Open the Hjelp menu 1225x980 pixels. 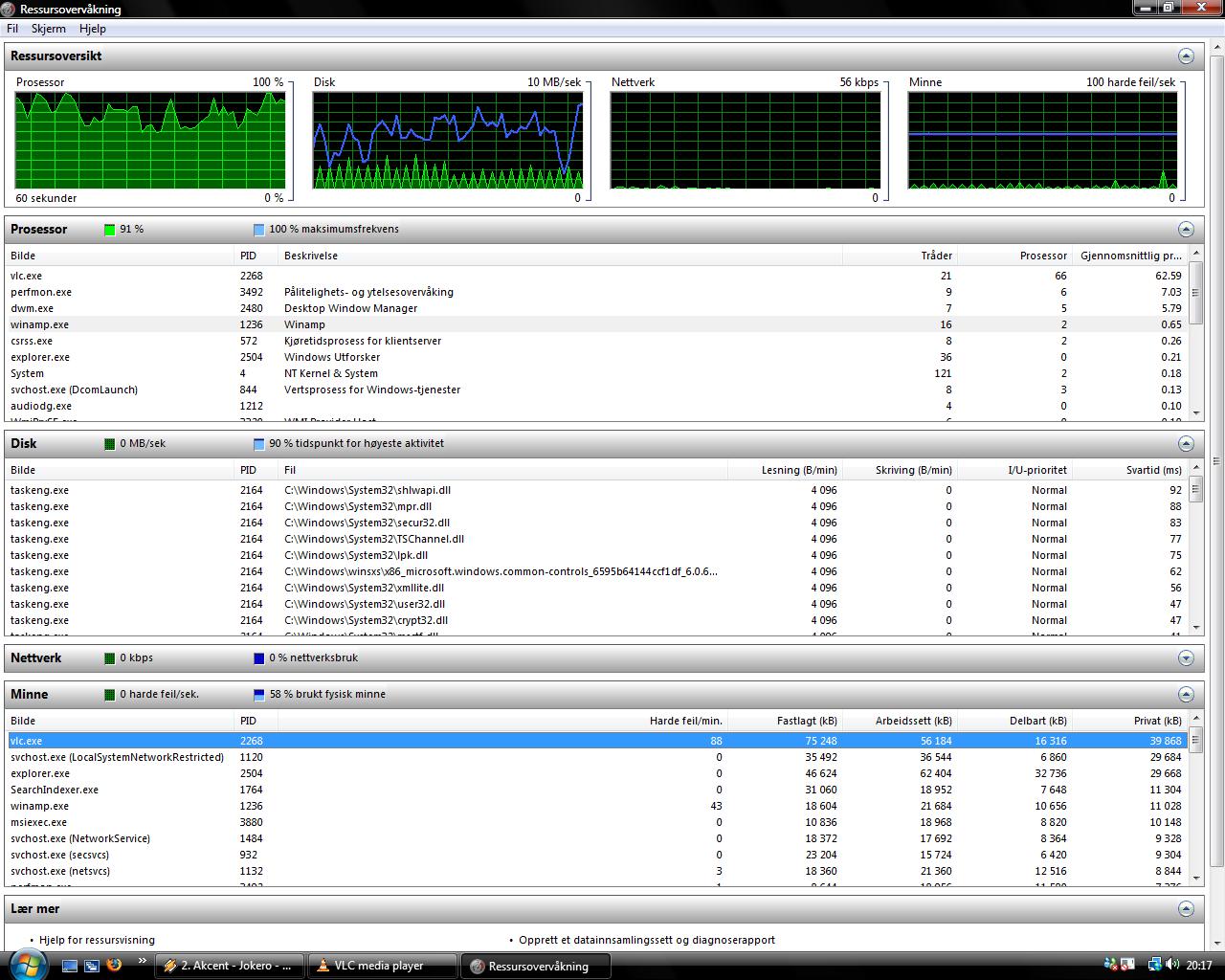pyautogui.click(x=93, y=29)
